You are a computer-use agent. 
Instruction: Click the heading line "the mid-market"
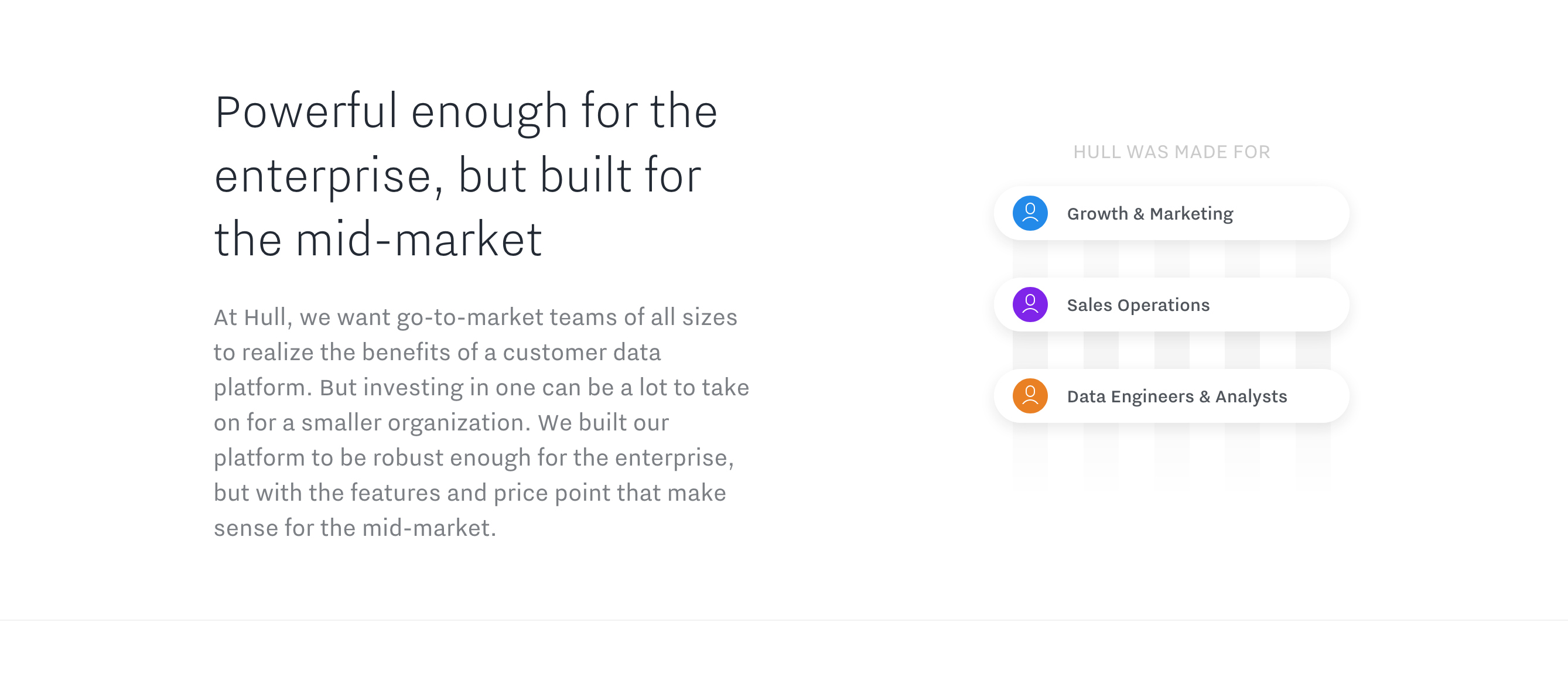[378, 240]
